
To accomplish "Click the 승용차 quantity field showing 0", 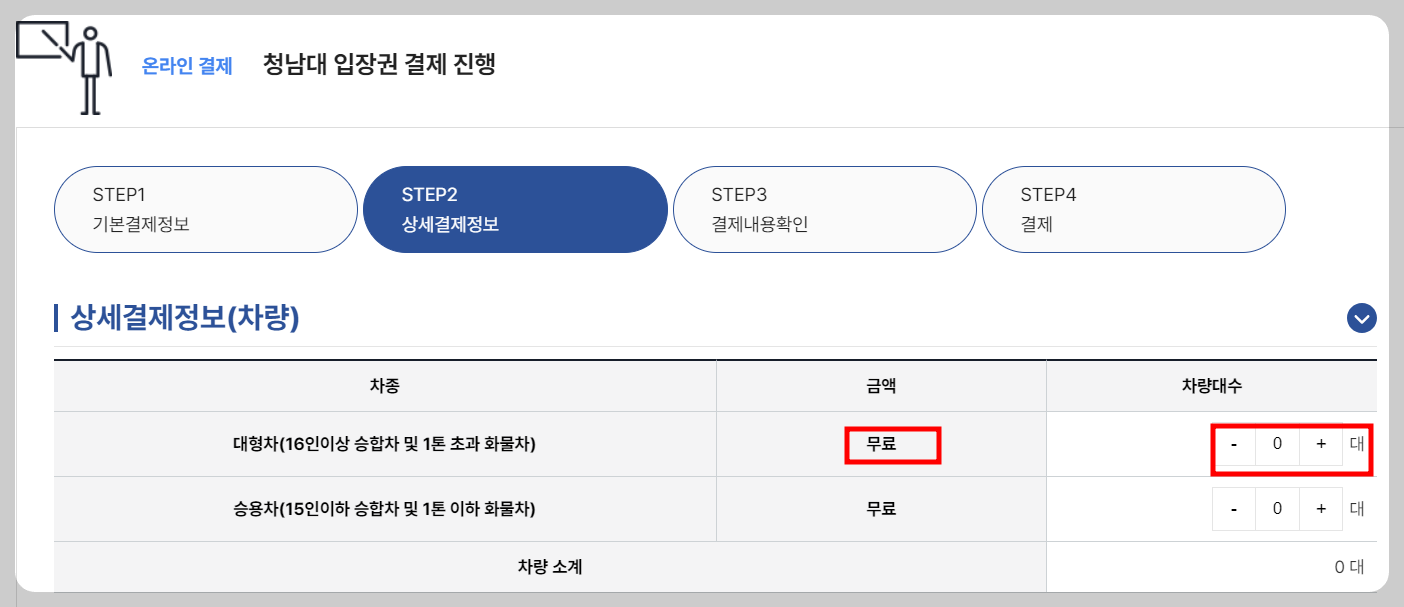I will (x=1277, y=508).
